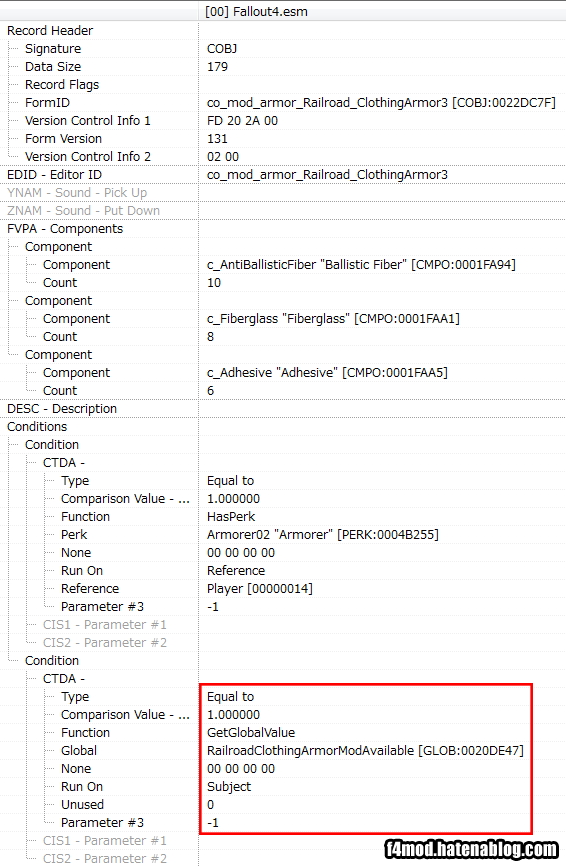Click the HasPerk function value
This screenshot has height=867, width=566.
click(x=231, y=516)
